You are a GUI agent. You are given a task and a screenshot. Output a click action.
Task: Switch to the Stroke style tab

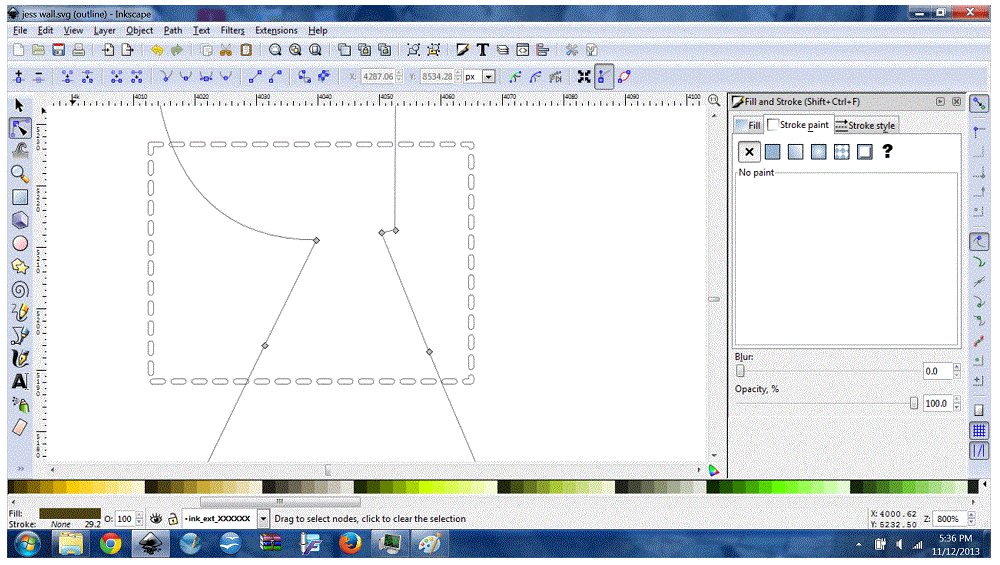click(x=866, y=126)
